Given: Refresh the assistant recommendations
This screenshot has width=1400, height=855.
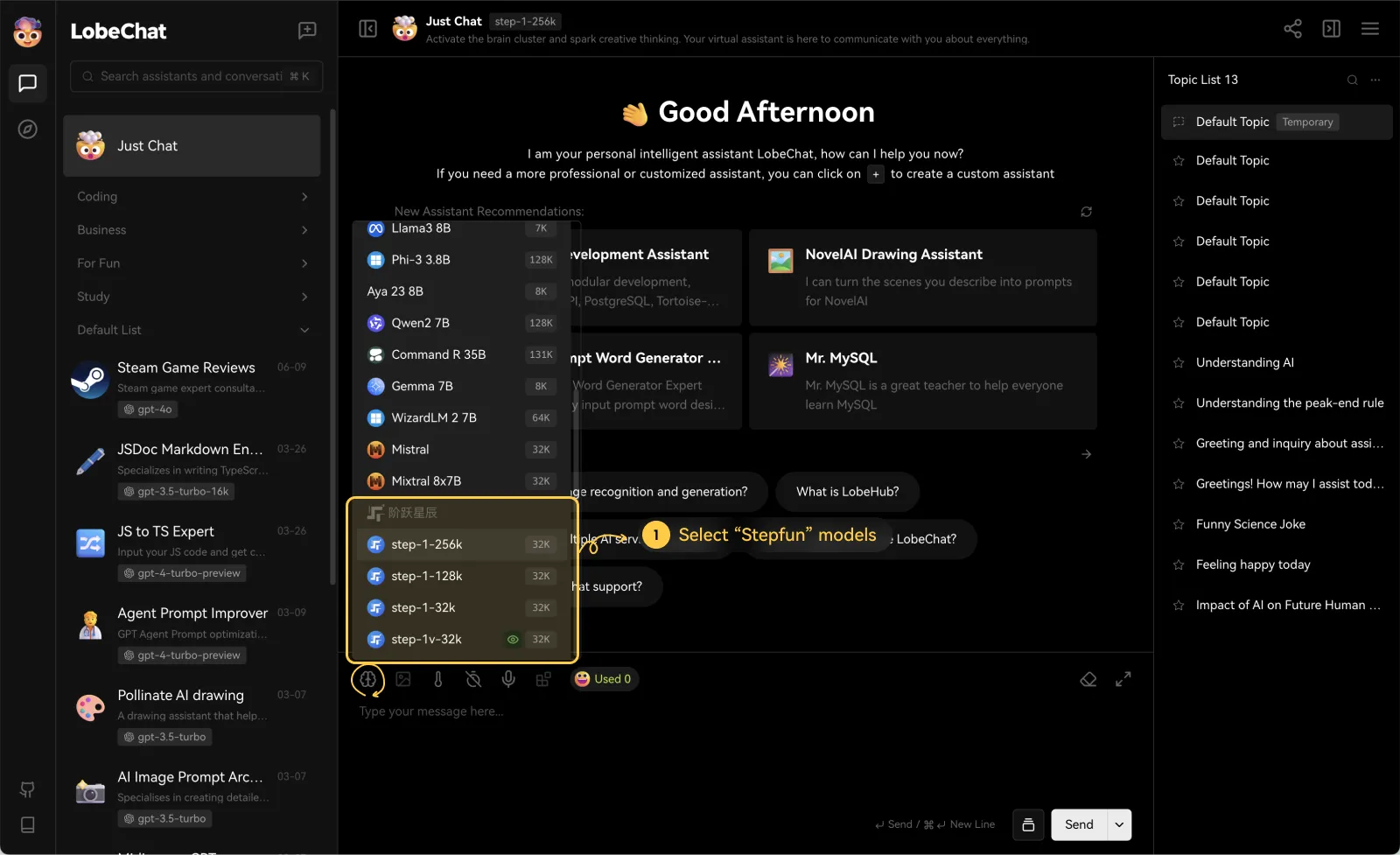Looking at the screenshot, I should tap(1086, 212).
